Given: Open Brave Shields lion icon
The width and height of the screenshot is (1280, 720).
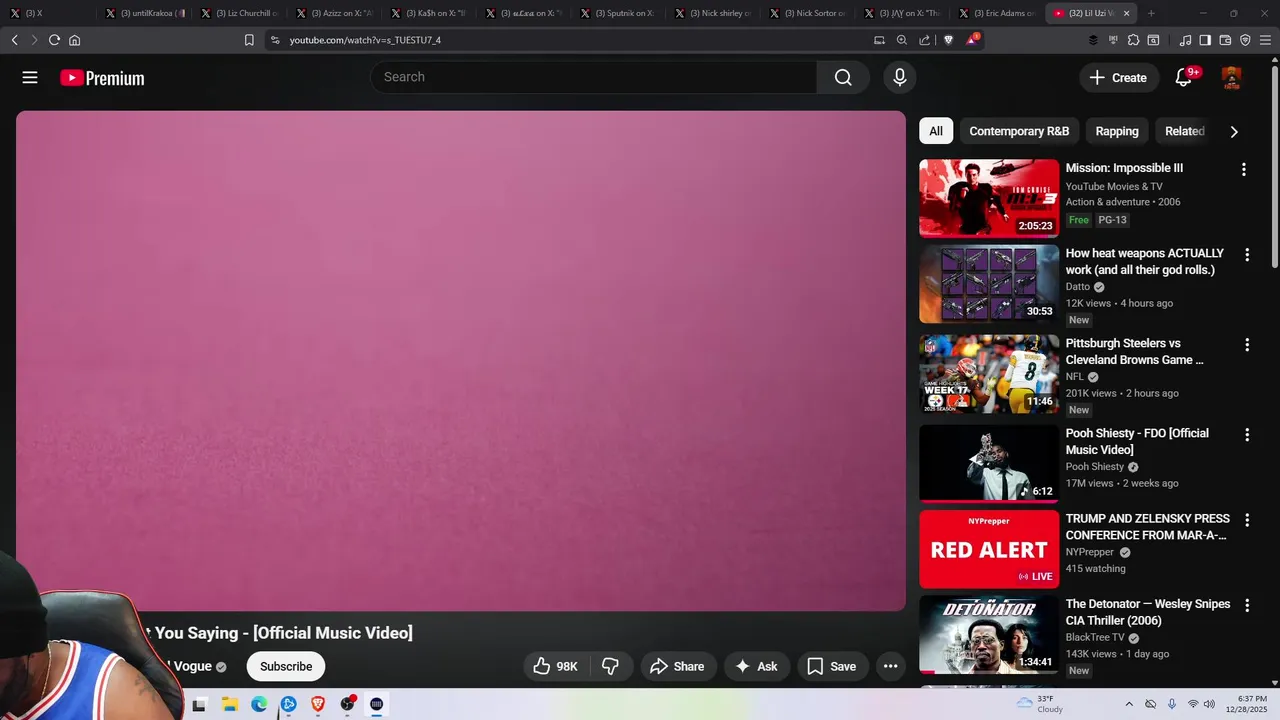Looking at the screenshot, I should point(949,40).
